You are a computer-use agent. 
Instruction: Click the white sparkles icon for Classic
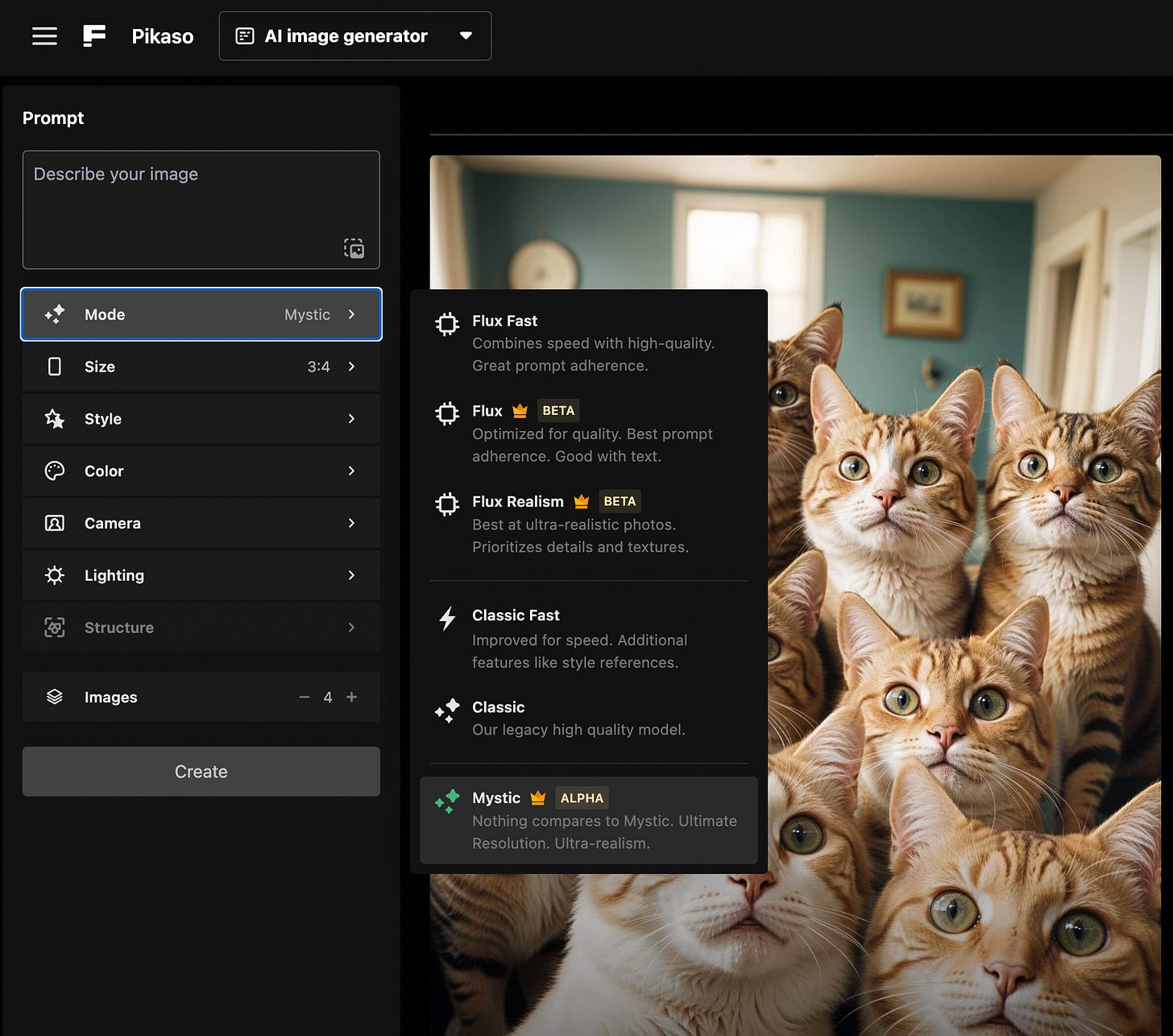tap(447, 711)
